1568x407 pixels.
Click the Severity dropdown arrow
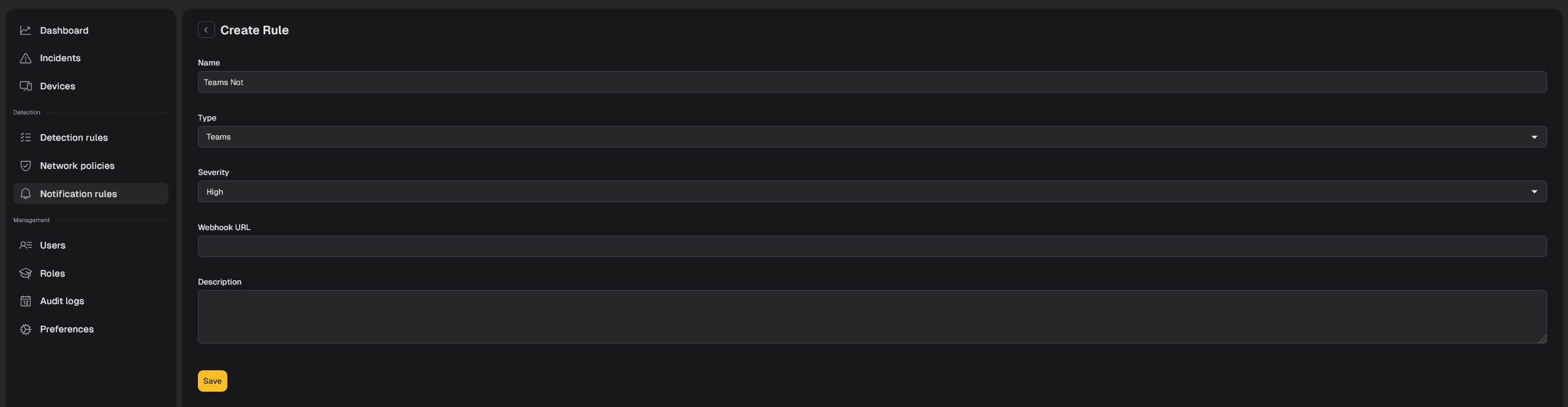pyautogui.click(x=1534, y=192)
